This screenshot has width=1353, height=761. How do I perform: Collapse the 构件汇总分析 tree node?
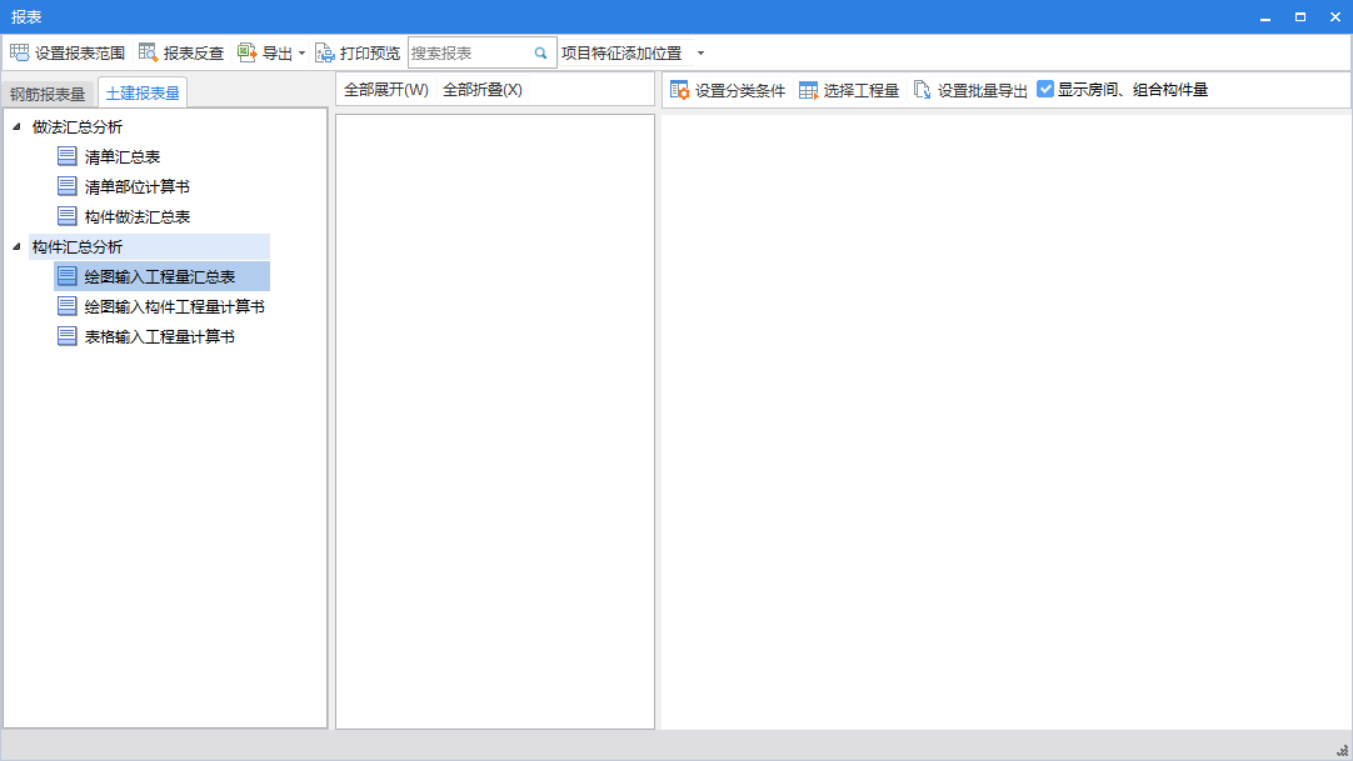click(x=16, y=247)
